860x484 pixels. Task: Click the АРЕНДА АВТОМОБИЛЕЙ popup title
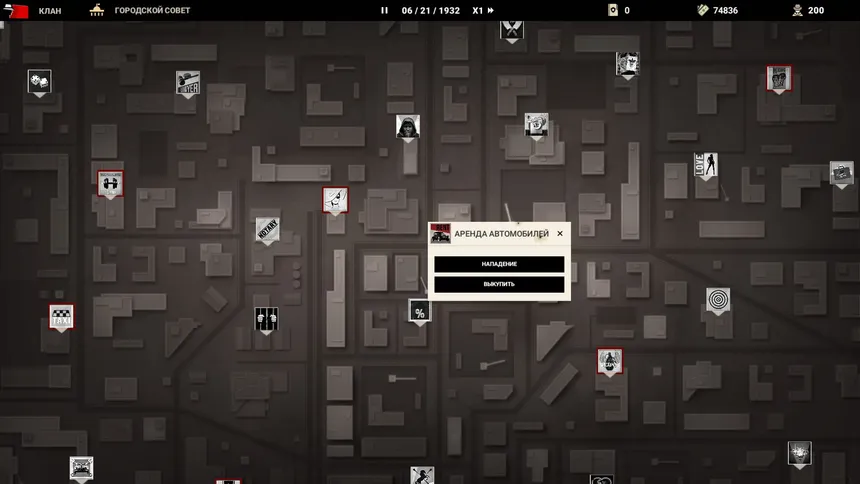tap(501, 233)
